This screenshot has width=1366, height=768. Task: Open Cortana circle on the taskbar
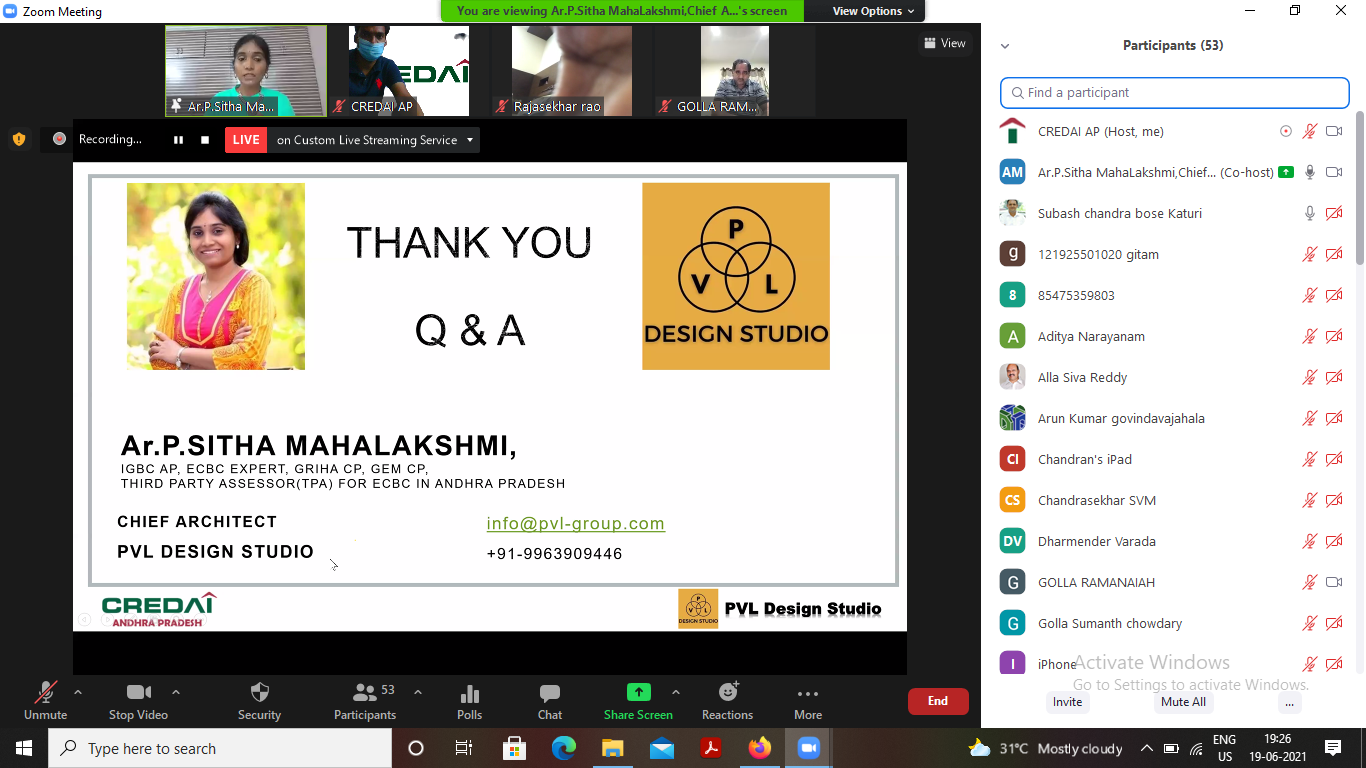point(416,748)
